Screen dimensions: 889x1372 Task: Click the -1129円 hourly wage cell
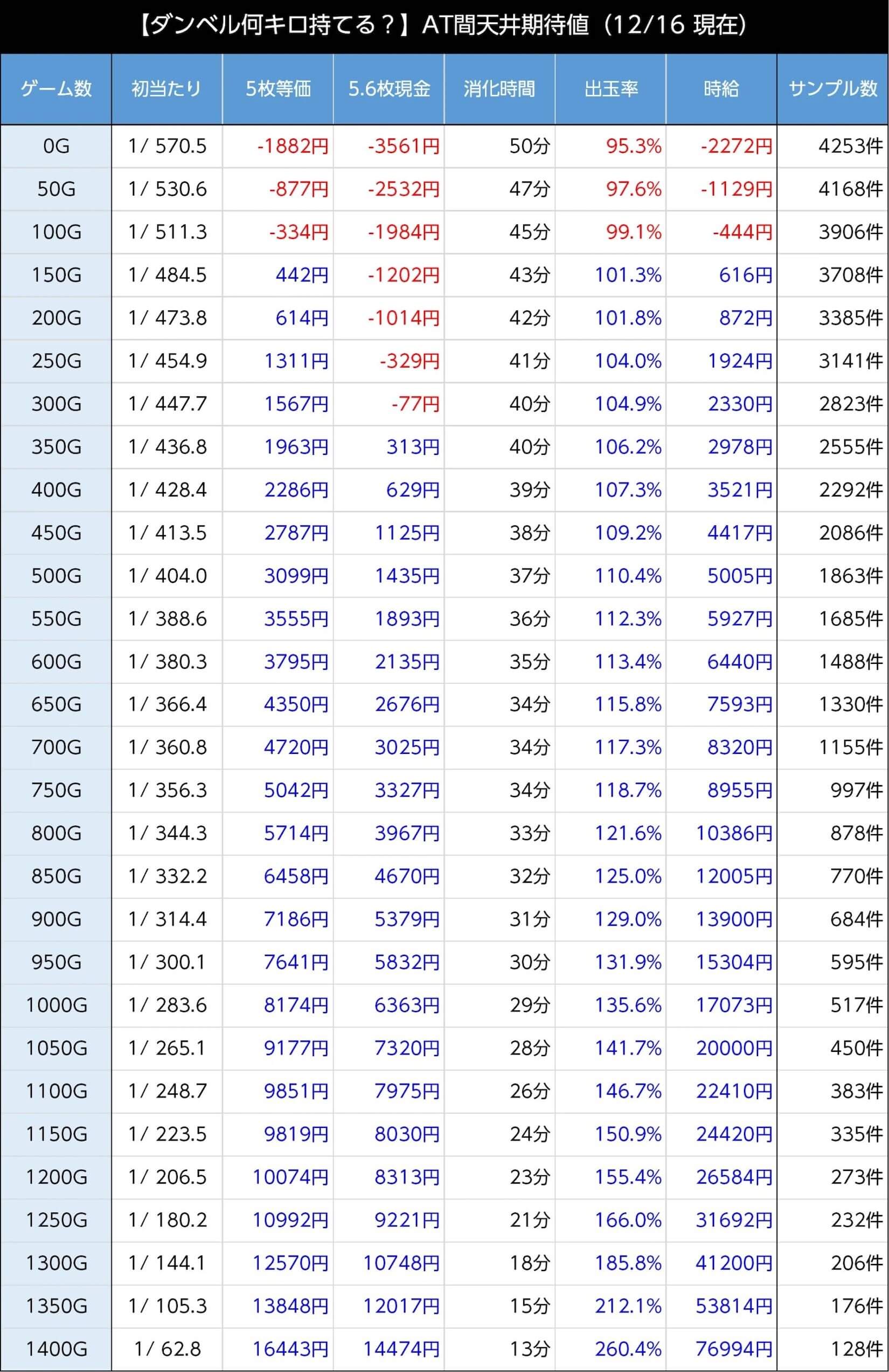(x=721, y=189)
